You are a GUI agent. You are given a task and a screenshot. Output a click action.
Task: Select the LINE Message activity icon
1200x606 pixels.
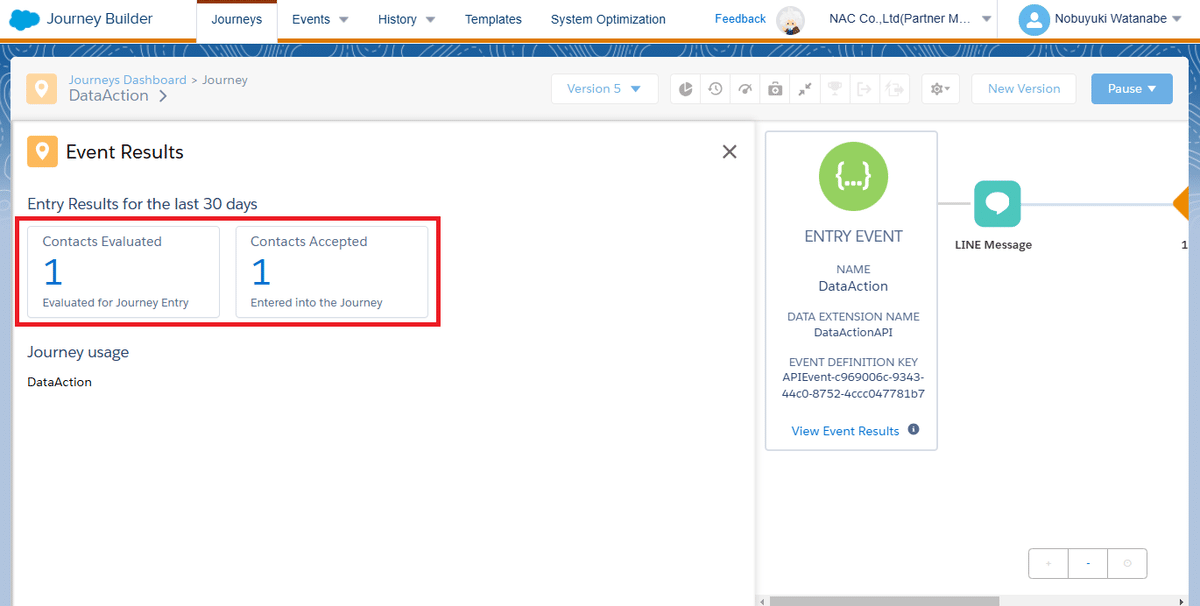coord(997,204)
